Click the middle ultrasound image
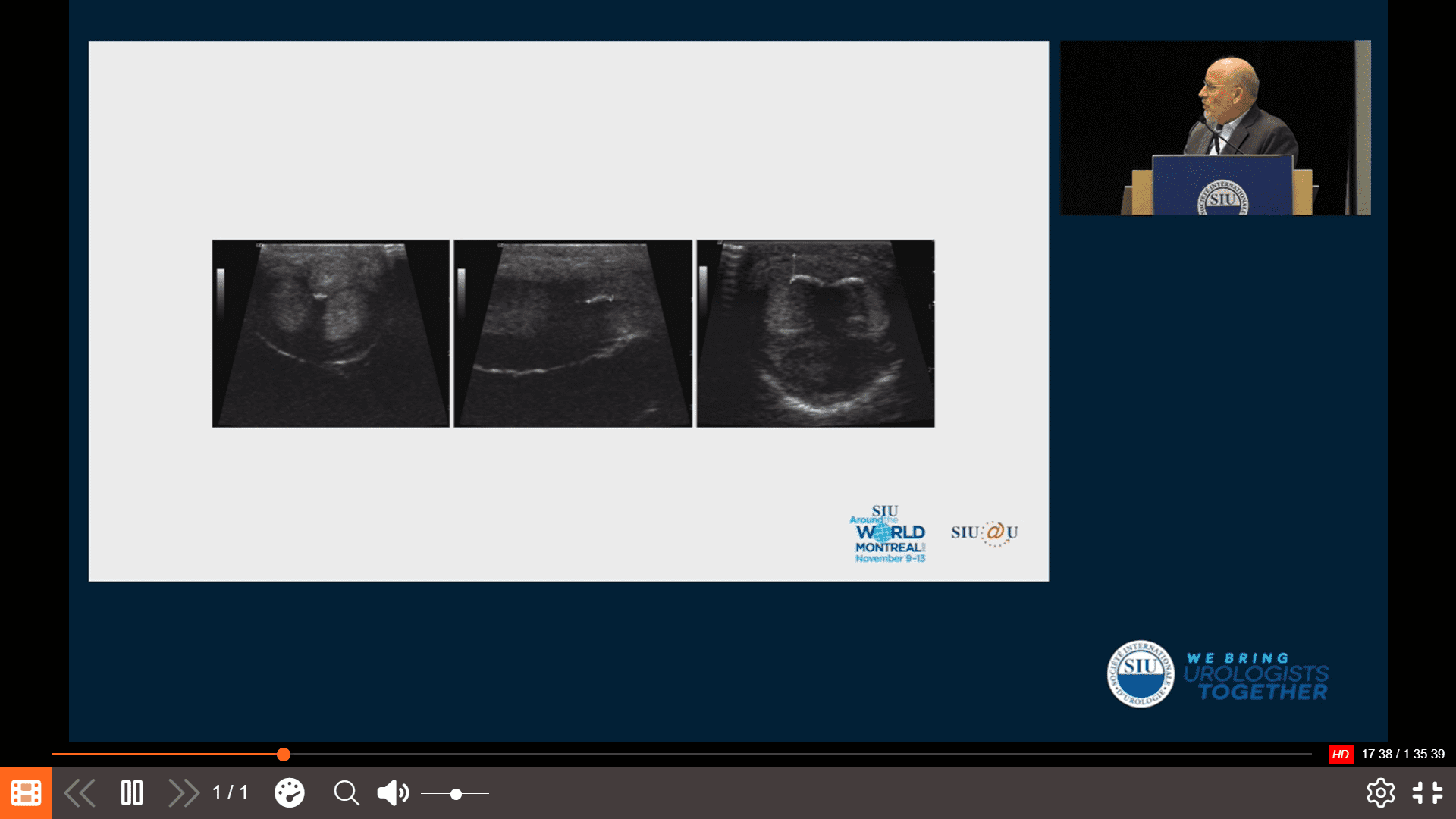The image size is (1456, 819). 573,334
